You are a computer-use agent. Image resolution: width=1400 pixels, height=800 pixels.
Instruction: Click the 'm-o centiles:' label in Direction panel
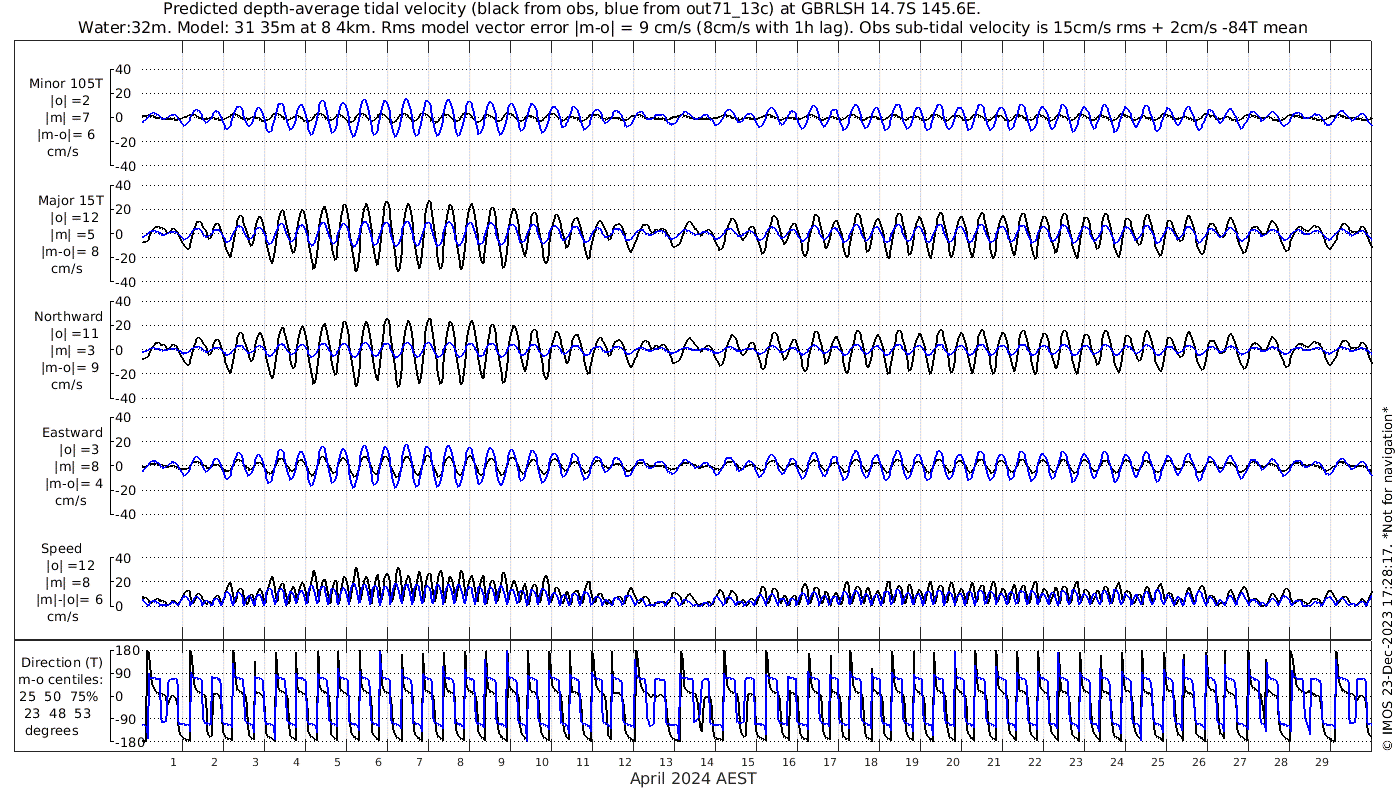(x=62, y=680)
